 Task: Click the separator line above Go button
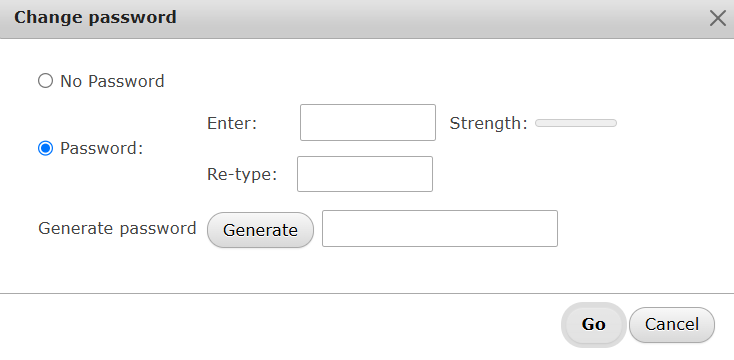pos(367,294)
